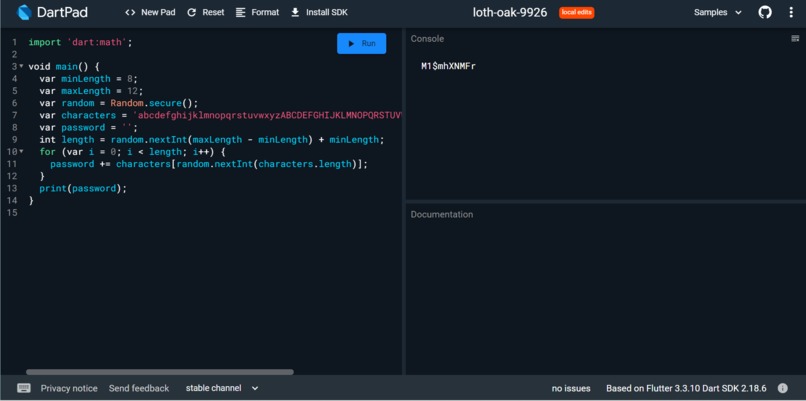Click Random.secure() on line 6
The height and width of the screenshot is (401, 806).
[x=154, y=103]
